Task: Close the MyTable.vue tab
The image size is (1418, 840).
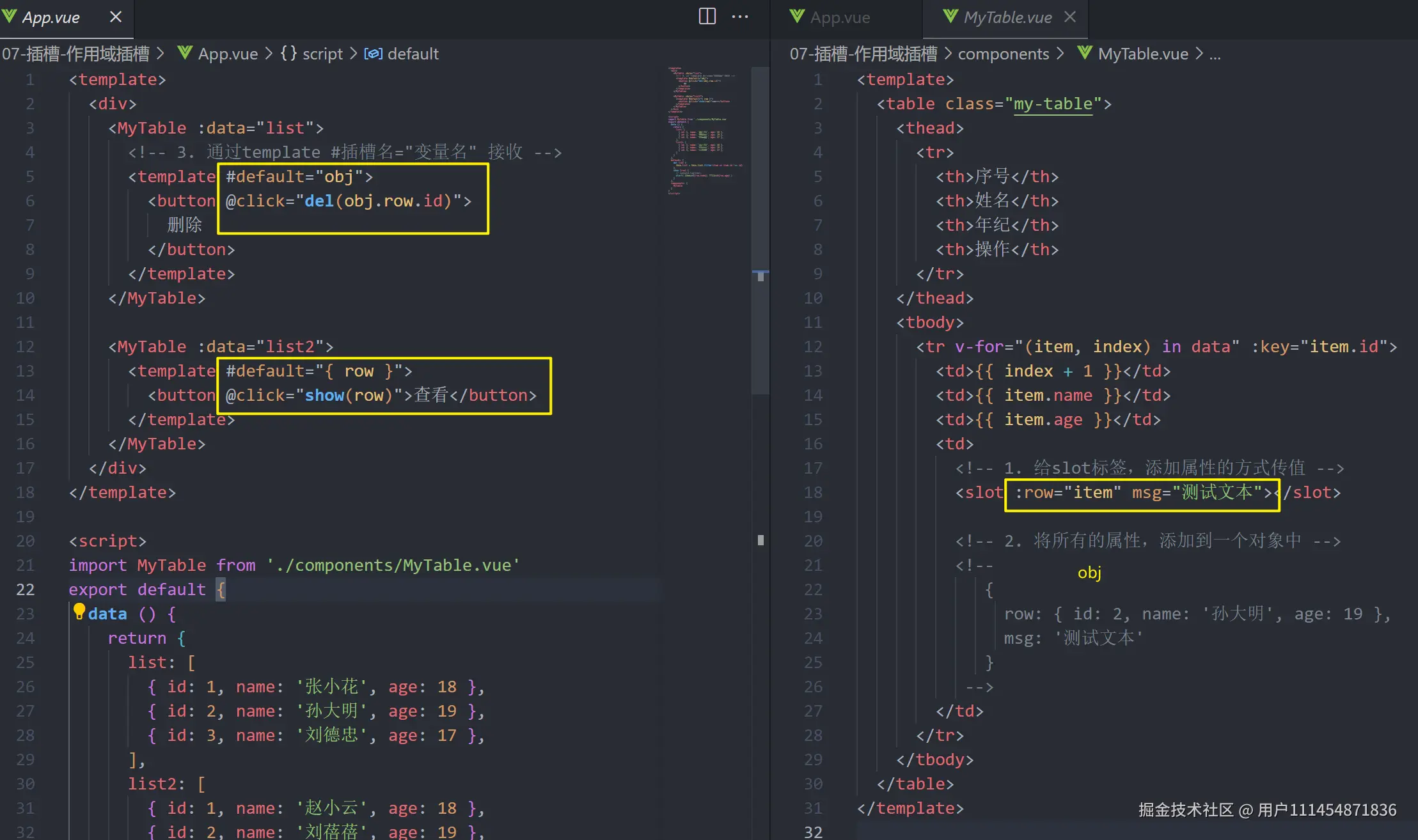Action: tap(1070, 17)
